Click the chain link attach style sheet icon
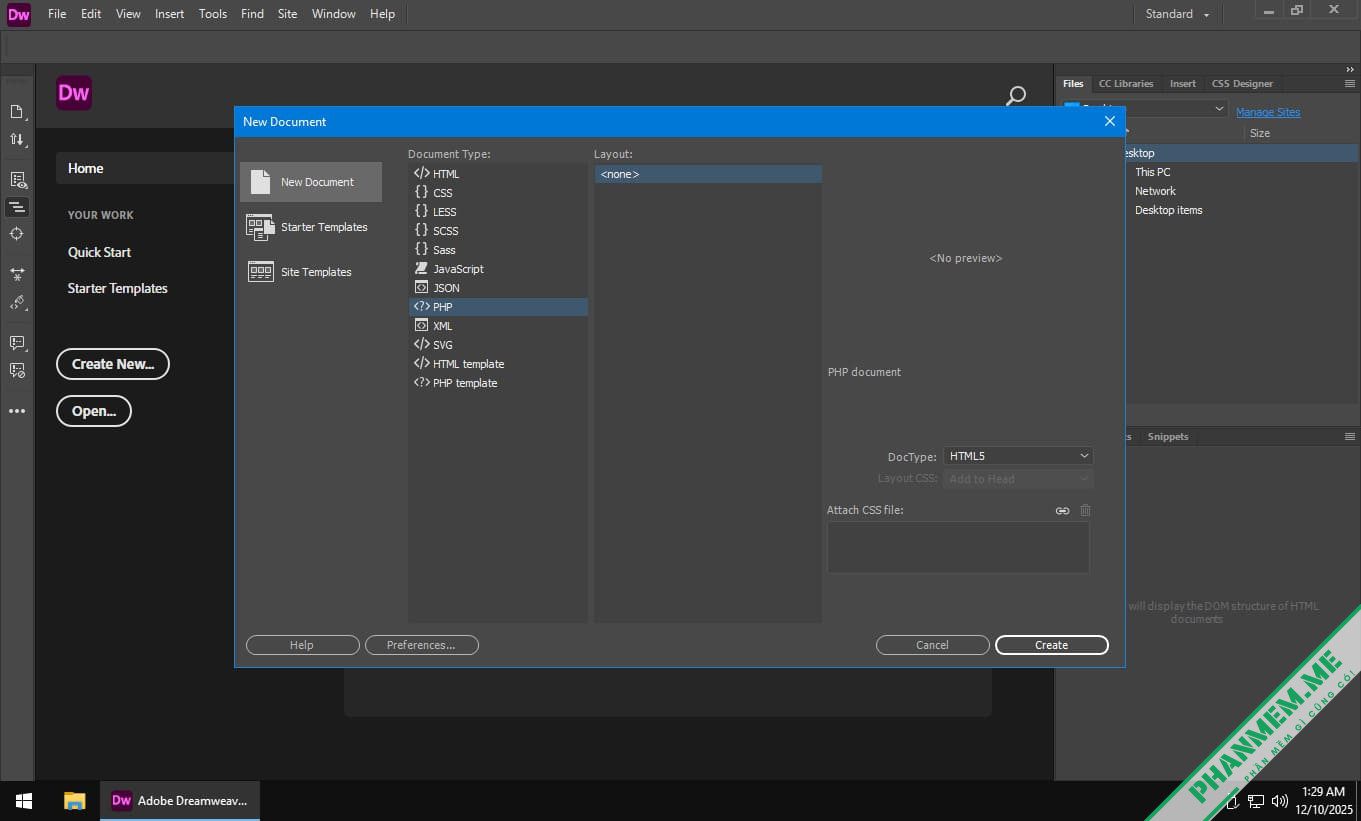Screen dimensions: 1361x821 coord(1062,510)
